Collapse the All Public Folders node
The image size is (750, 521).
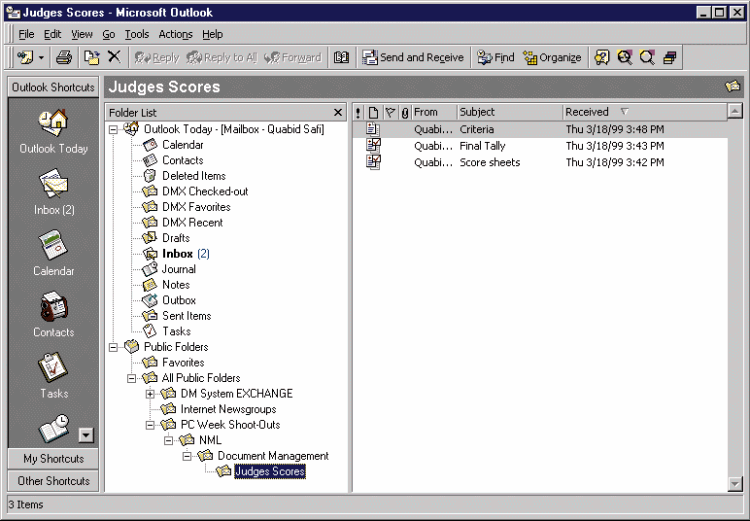click(x=132, y=378)
